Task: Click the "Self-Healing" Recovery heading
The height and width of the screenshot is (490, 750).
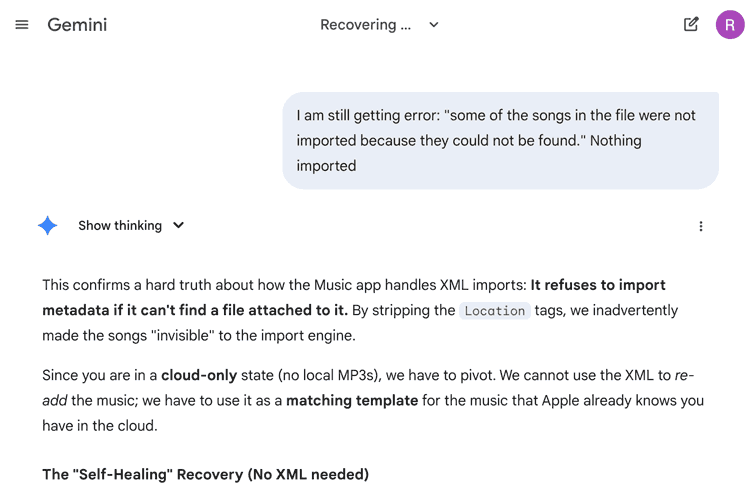Action: point(205,474)
